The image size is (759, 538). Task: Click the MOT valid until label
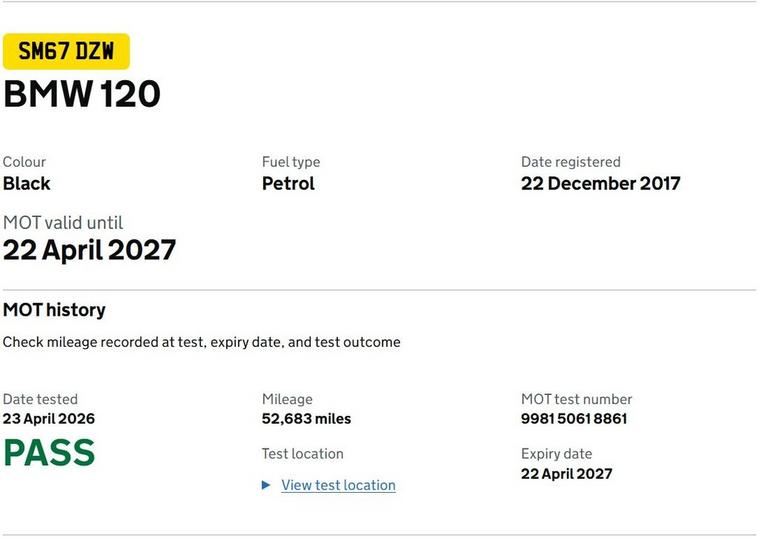point(63,223)
